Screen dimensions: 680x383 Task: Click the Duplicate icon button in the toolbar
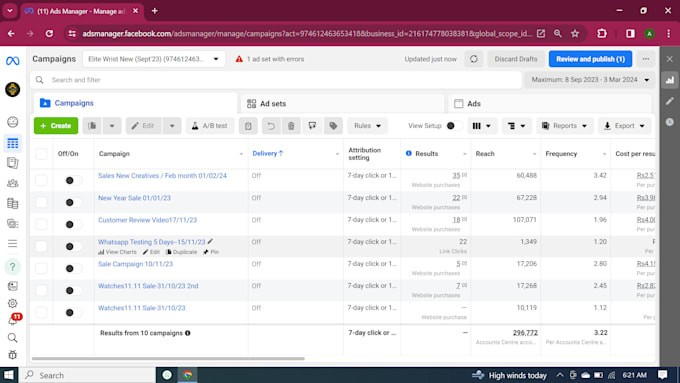92,126
